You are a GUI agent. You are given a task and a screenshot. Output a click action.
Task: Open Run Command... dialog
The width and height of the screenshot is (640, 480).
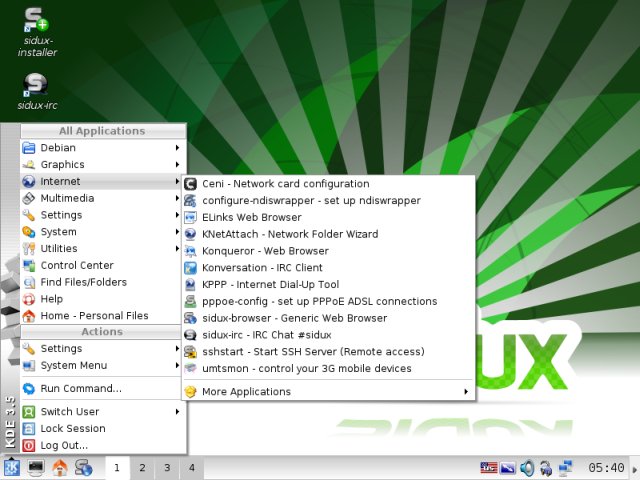[81, 388]
